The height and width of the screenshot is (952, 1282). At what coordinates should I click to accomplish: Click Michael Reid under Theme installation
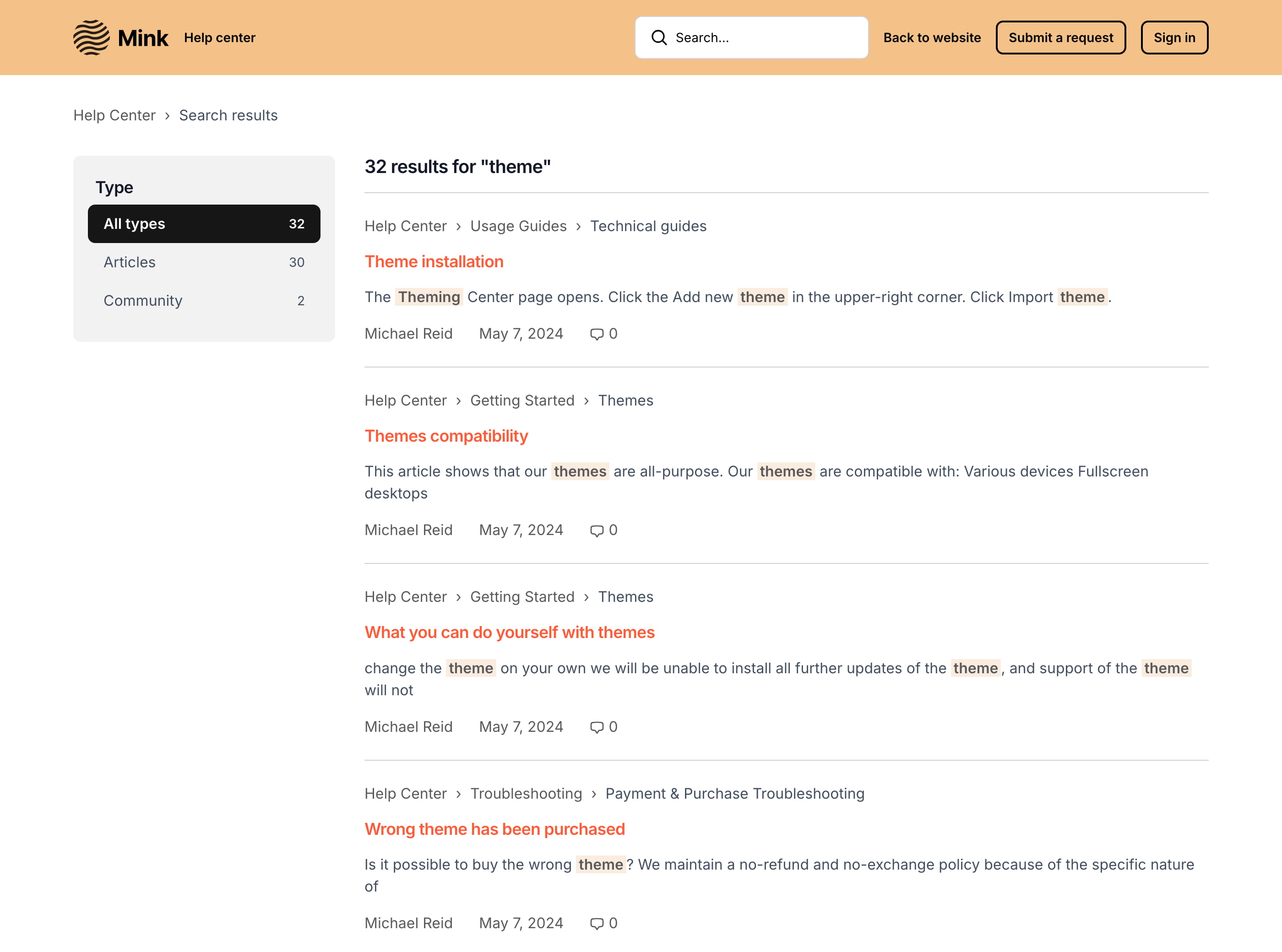[x=408, y=334]
